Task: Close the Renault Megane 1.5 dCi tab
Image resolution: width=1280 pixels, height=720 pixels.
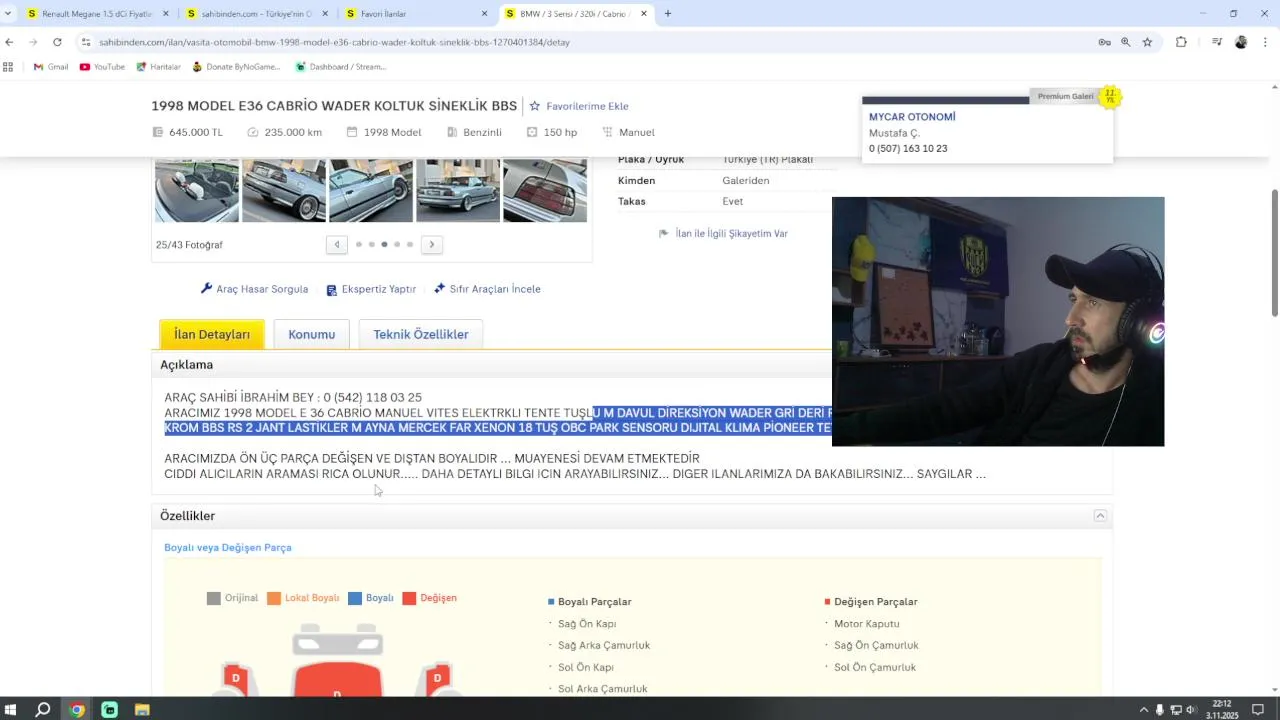Action: [x=165, y=14]
